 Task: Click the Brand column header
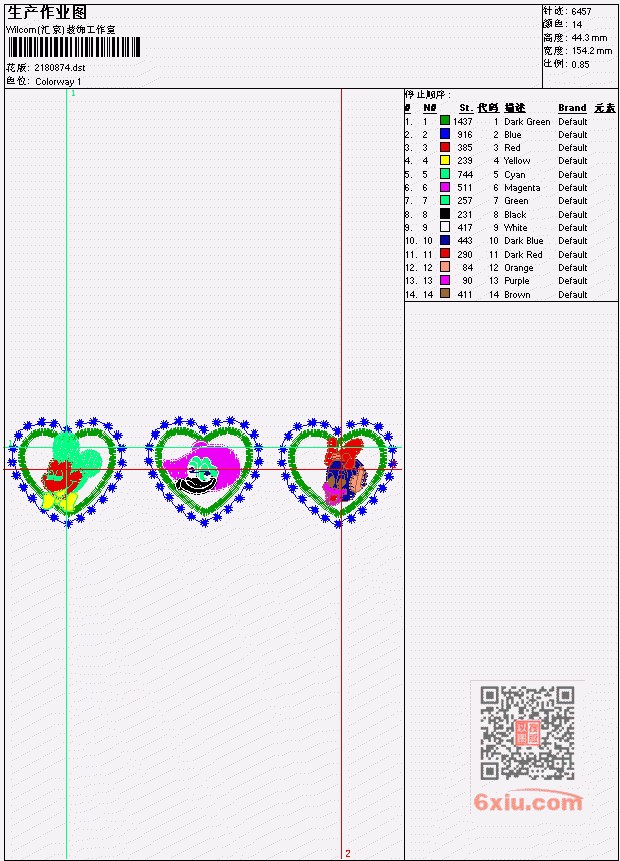[572, 108]
